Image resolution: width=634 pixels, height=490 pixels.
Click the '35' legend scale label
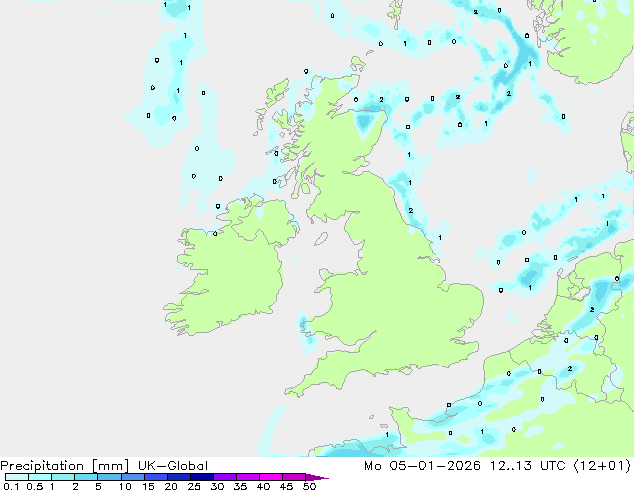[x=240, y=486]
